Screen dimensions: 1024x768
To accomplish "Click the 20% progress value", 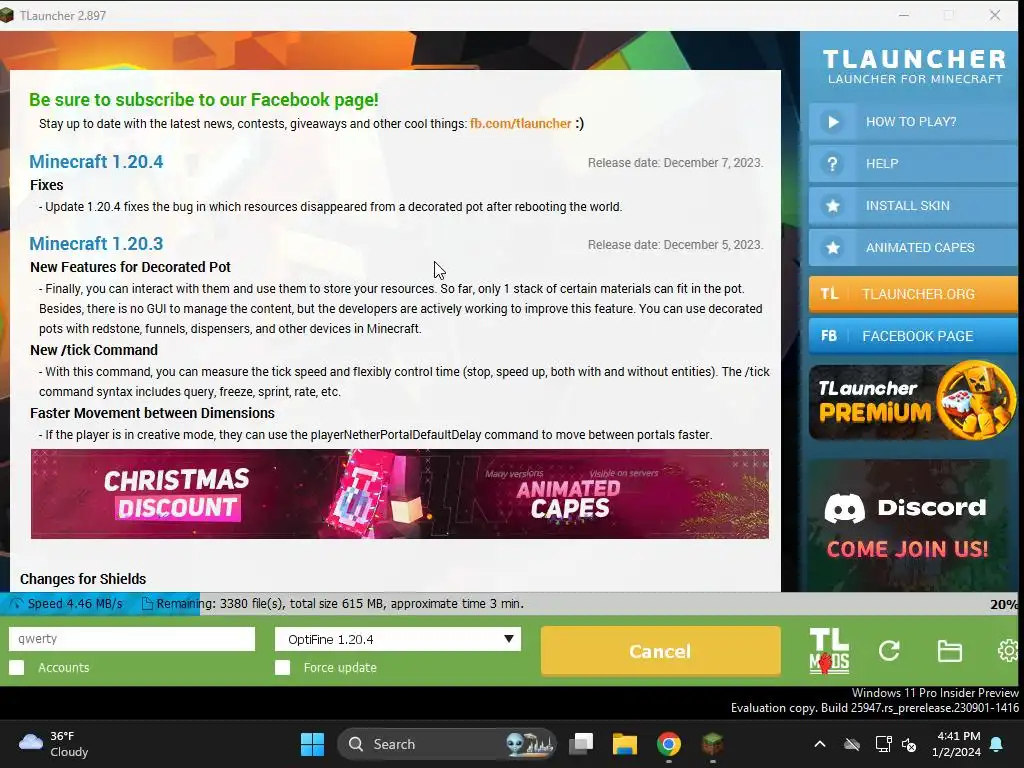I will [1004, 604].
